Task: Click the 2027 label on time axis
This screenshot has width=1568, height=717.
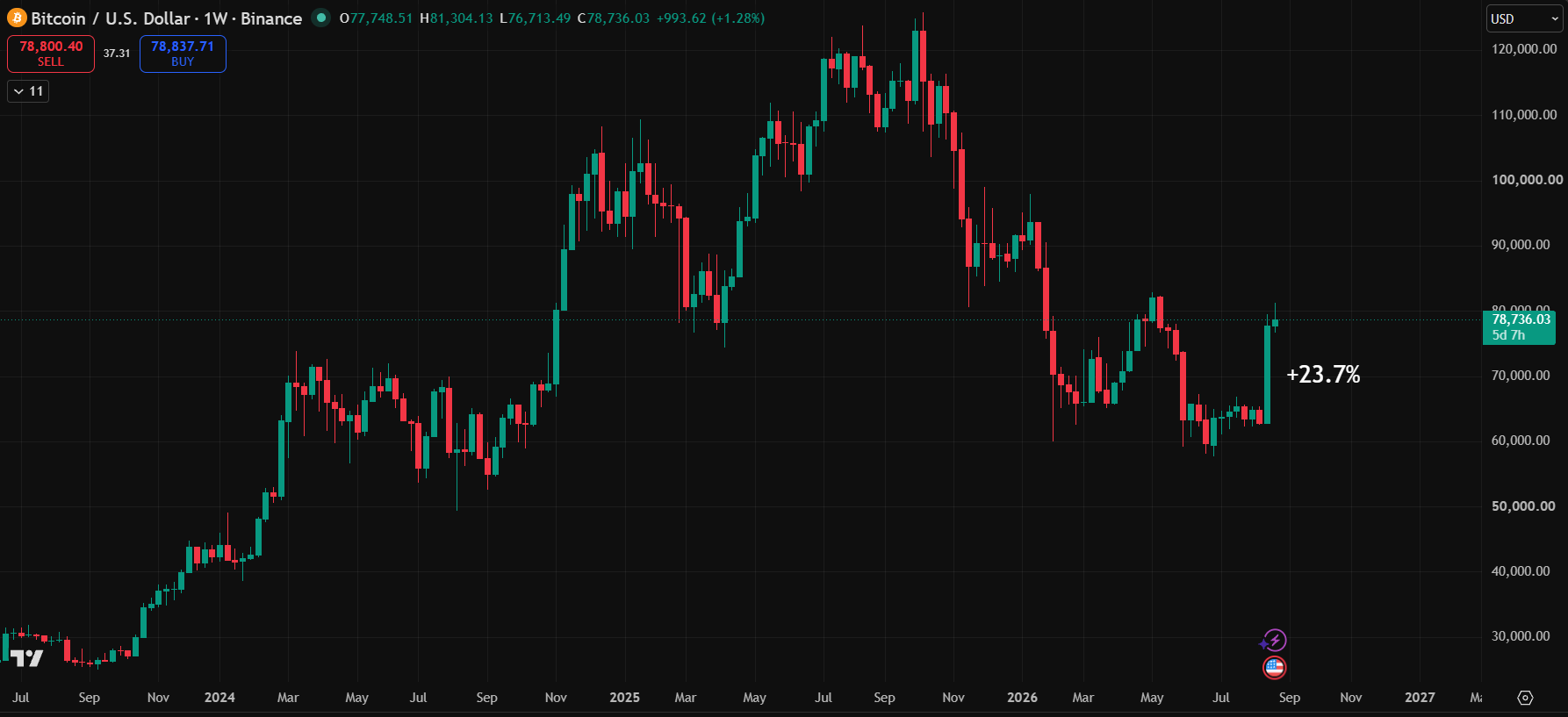Action: [x=1420, y=698]
